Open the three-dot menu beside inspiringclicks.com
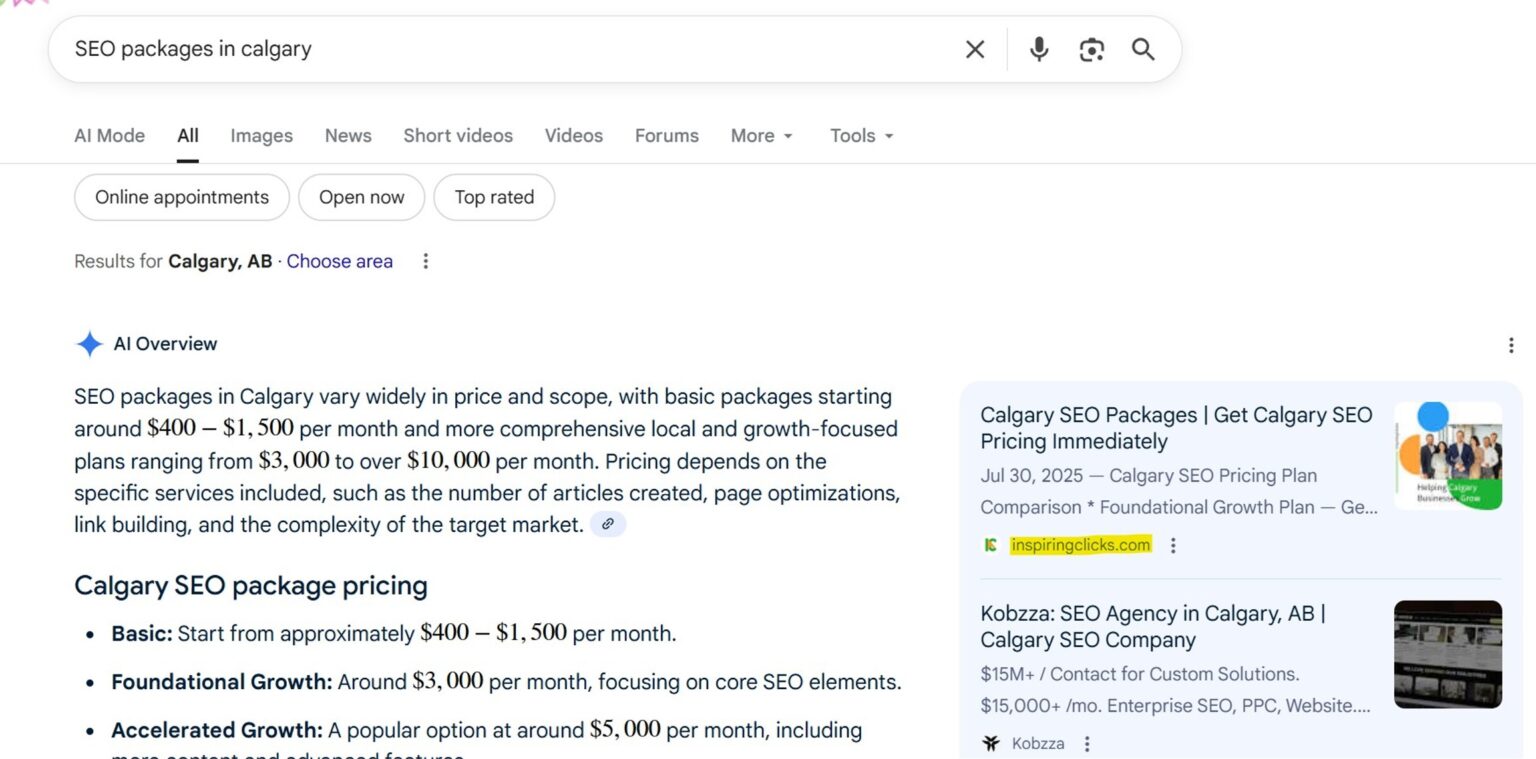 [x=1173, y=545]
